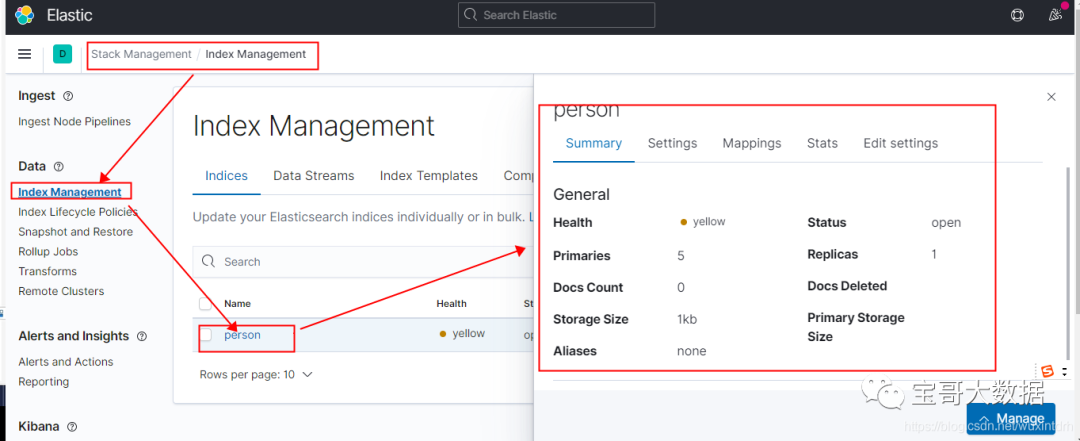Sort by the Name column header
Image resolution: width=1080 pixels, height=441 pixels.
pos(238,303)
